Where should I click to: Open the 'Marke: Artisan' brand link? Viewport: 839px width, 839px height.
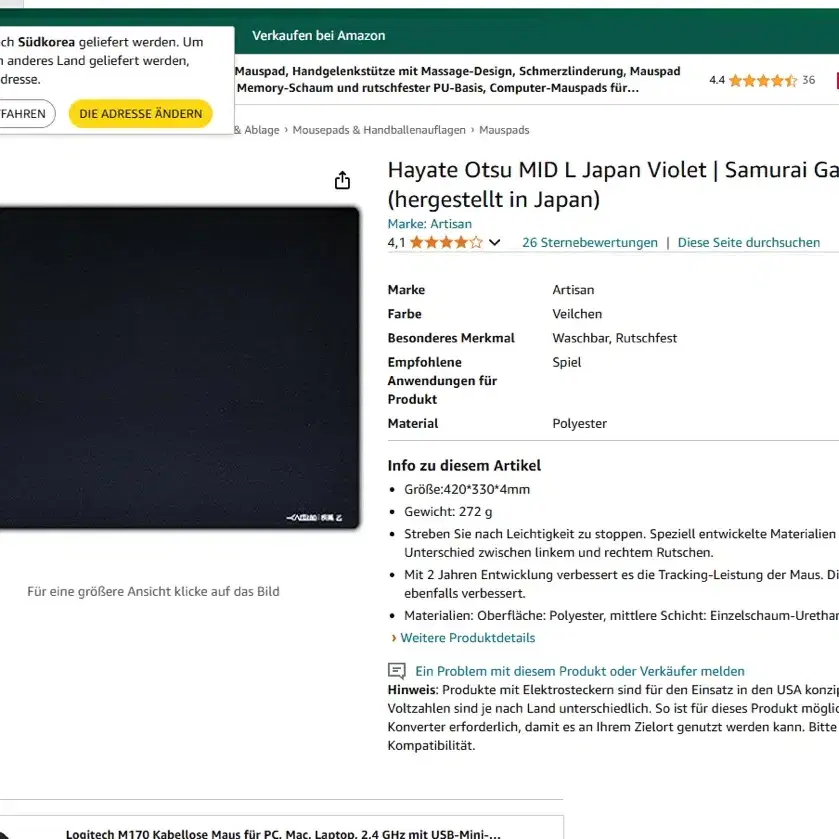430,224
